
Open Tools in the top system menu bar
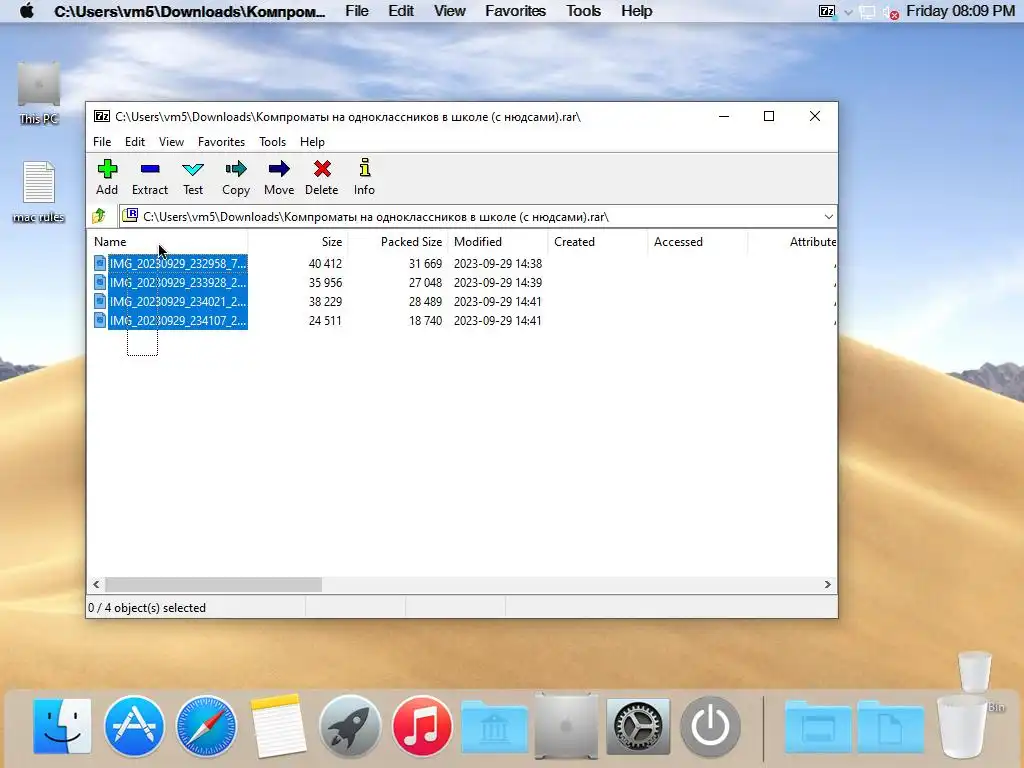pyautogui.click(x=583, y=11)
